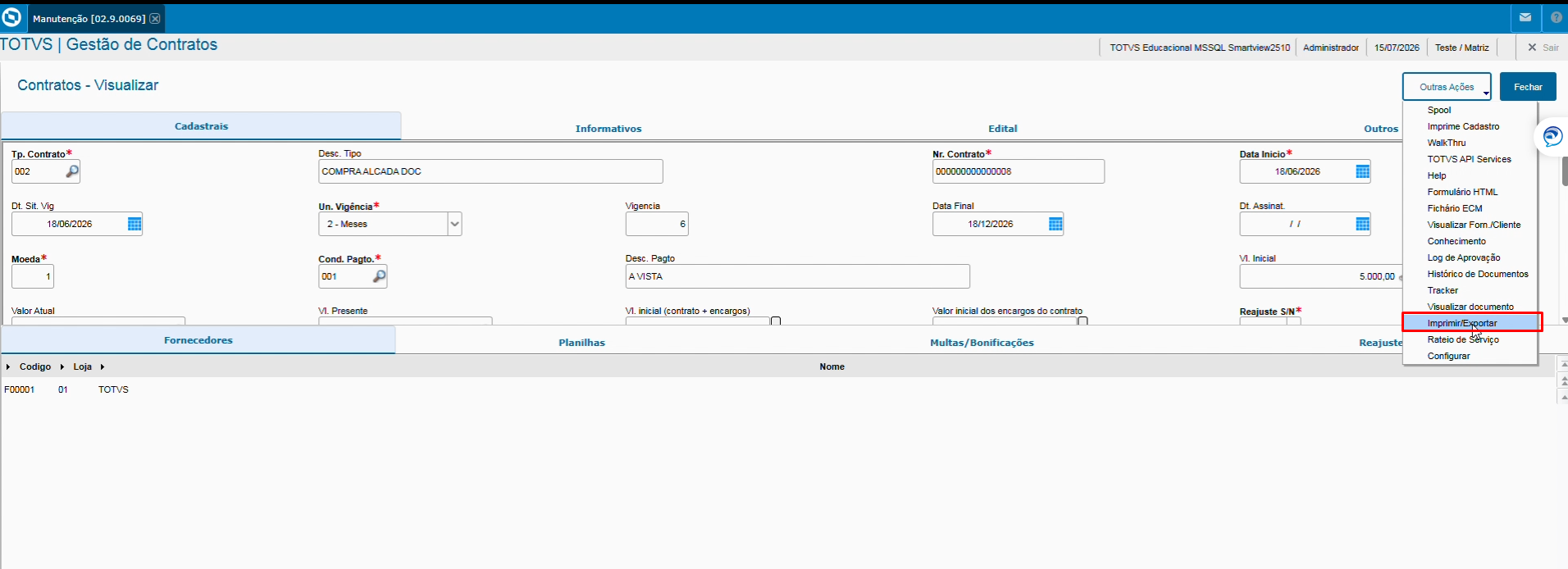Image resolution: width=1568 pixels, height=569 pixels.
Task: Open the Multas/Bonificações tab
Action: 982,343
